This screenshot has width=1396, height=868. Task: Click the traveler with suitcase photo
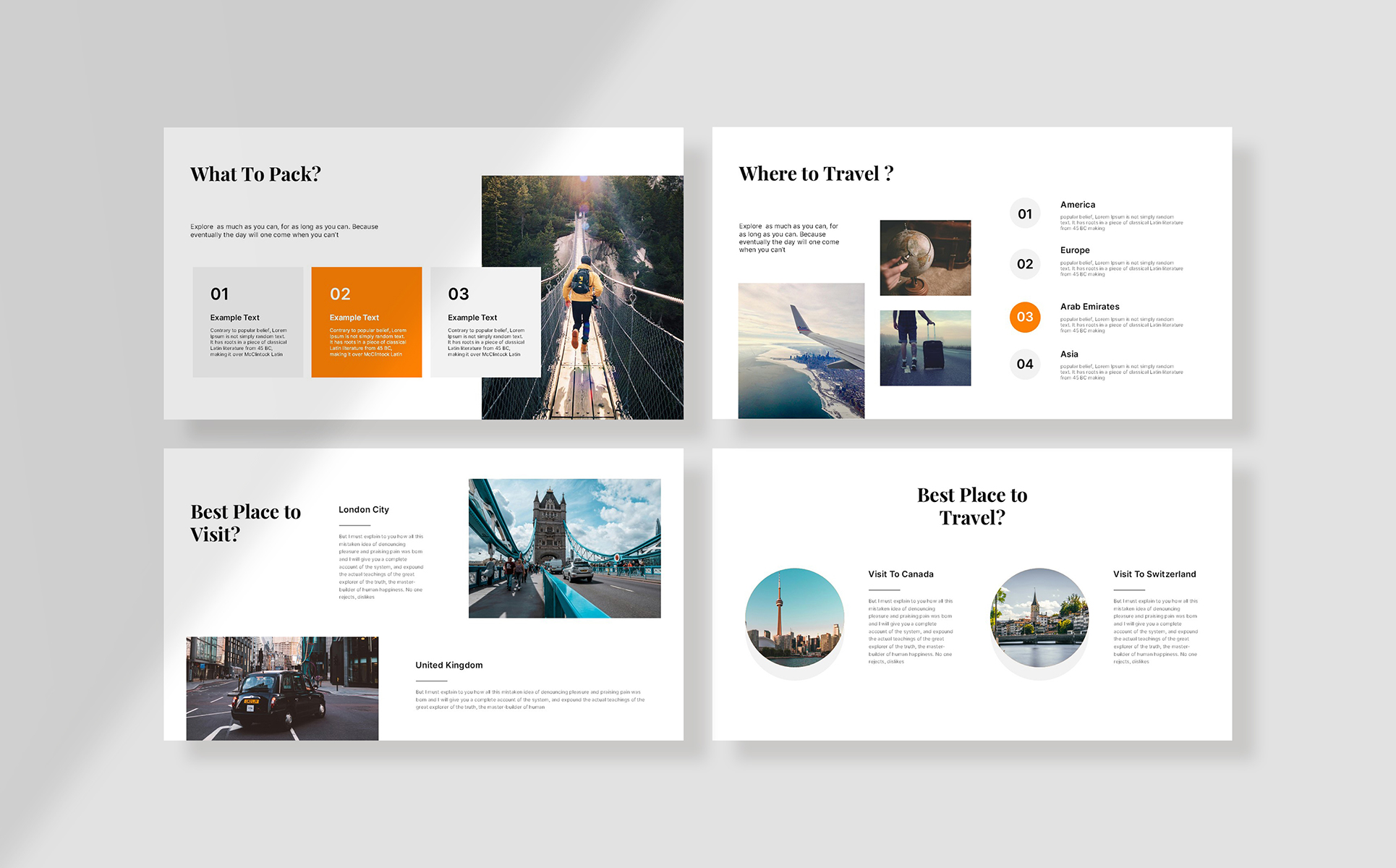click(924, 348)
